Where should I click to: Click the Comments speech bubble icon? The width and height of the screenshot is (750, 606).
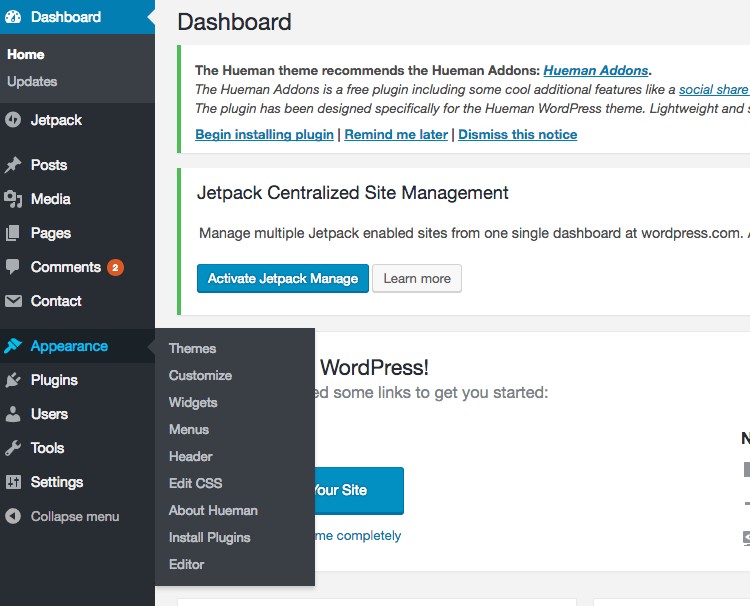13,267
